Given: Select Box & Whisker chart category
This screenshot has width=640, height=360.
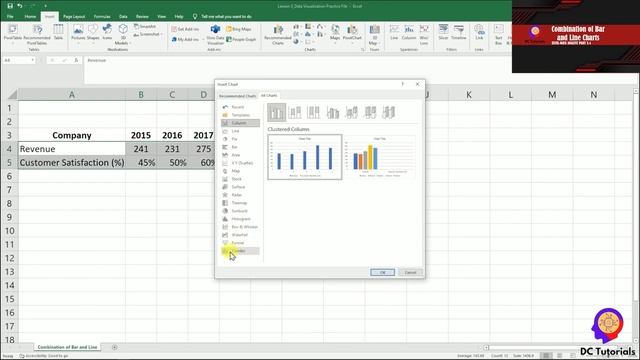Looking at the screenshot, I should tap(240, 227).
